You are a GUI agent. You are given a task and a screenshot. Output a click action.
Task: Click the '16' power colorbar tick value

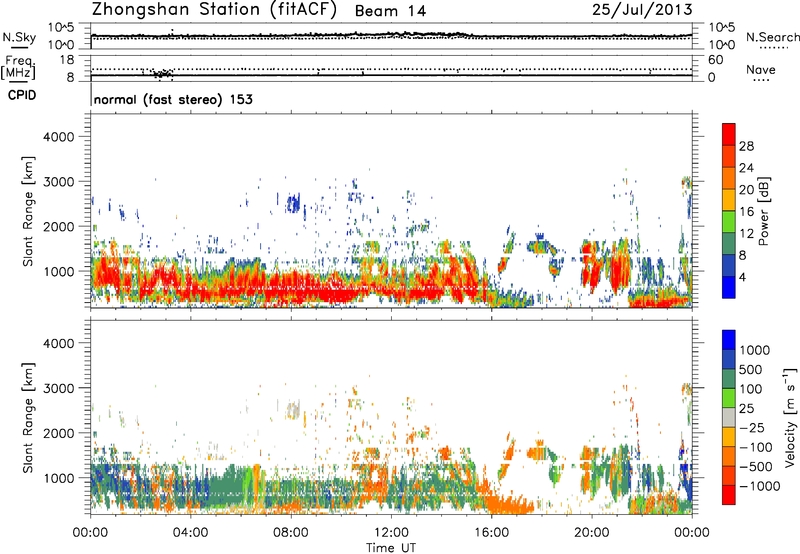tap(746, 212)
